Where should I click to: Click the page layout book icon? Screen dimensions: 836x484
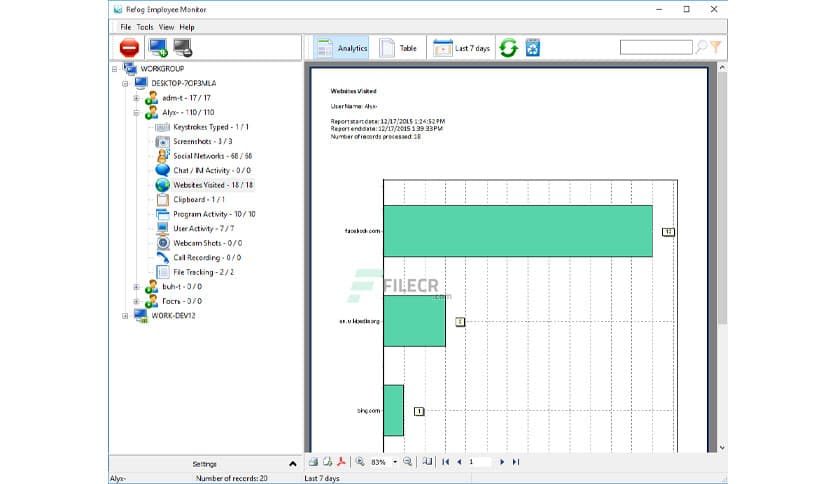427,462
